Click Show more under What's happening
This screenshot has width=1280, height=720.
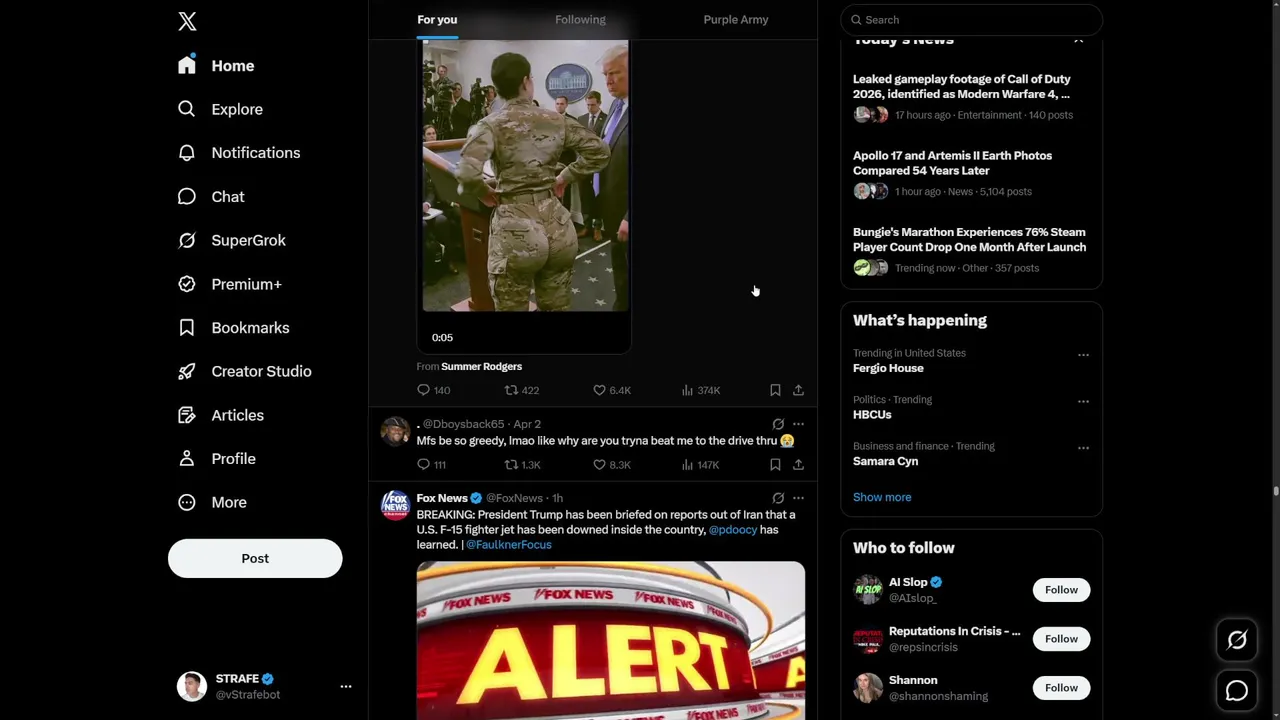[882, 497]
